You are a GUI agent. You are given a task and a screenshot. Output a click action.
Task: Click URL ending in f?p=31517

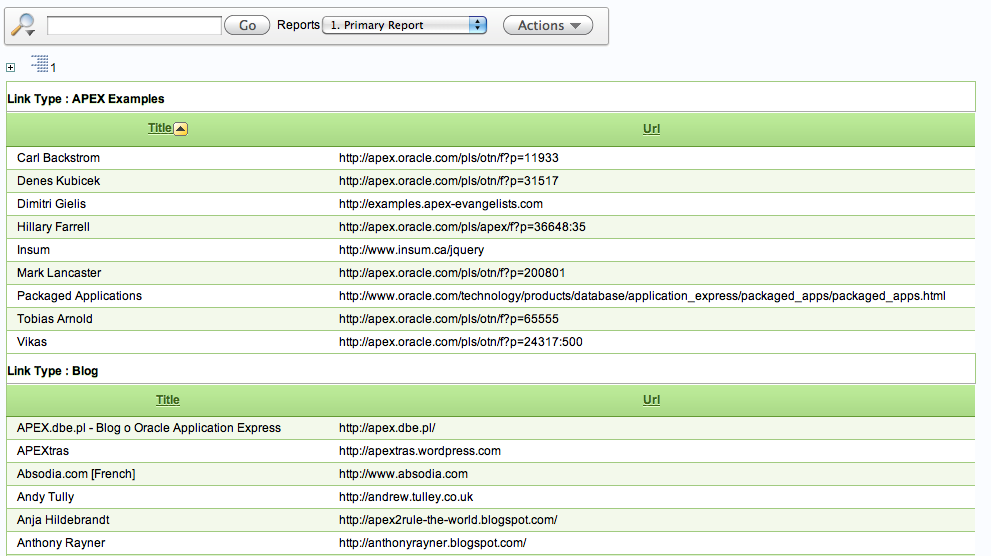(449, 181)
